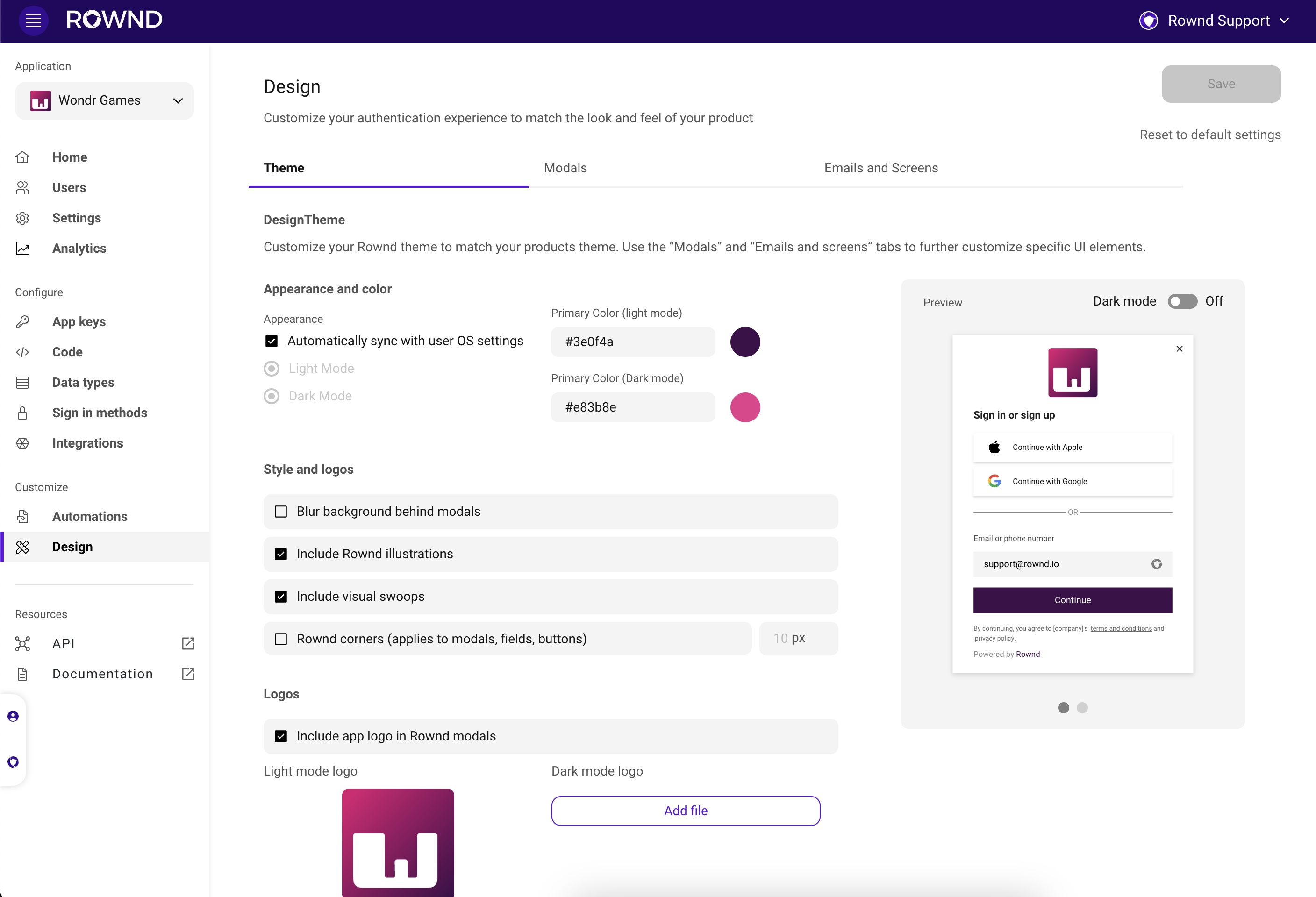This screenshot has height=897, width=1316.
Task: Open API via its external link icon
Action: coord(187,643)
